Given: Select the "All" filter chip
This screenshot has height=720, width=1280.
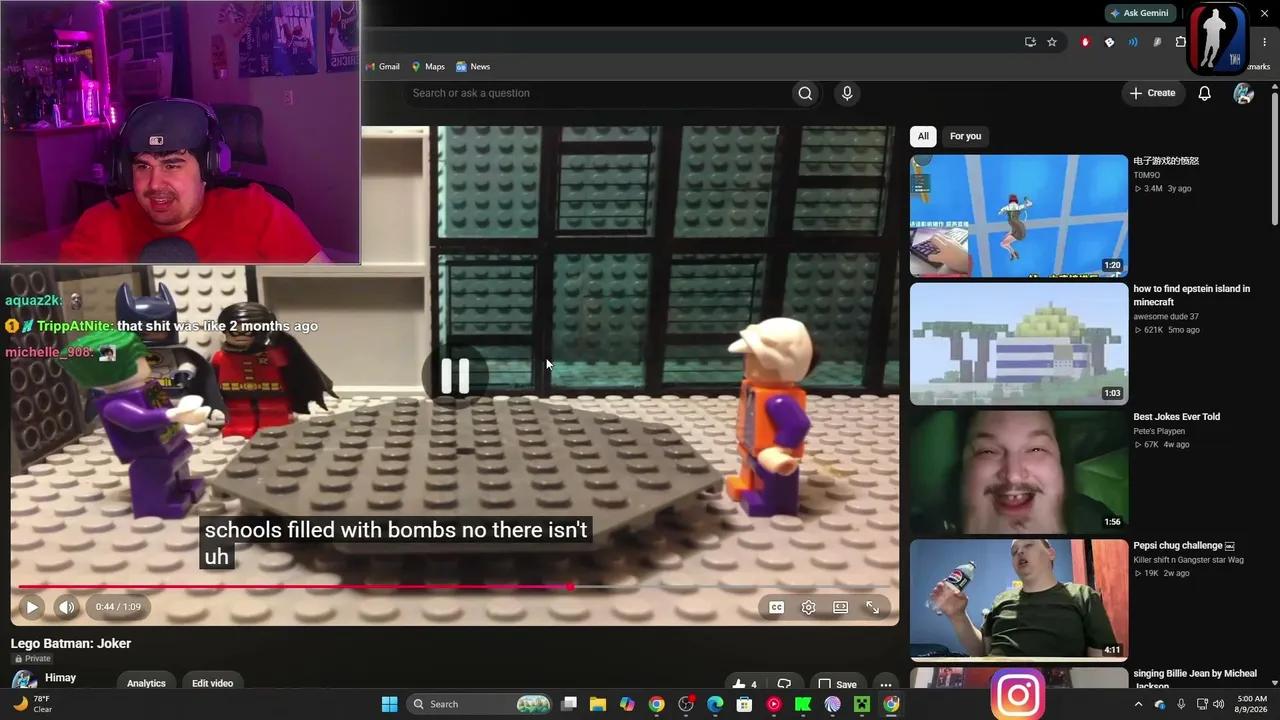Looking at the screenshot, I should coord(923,136).
